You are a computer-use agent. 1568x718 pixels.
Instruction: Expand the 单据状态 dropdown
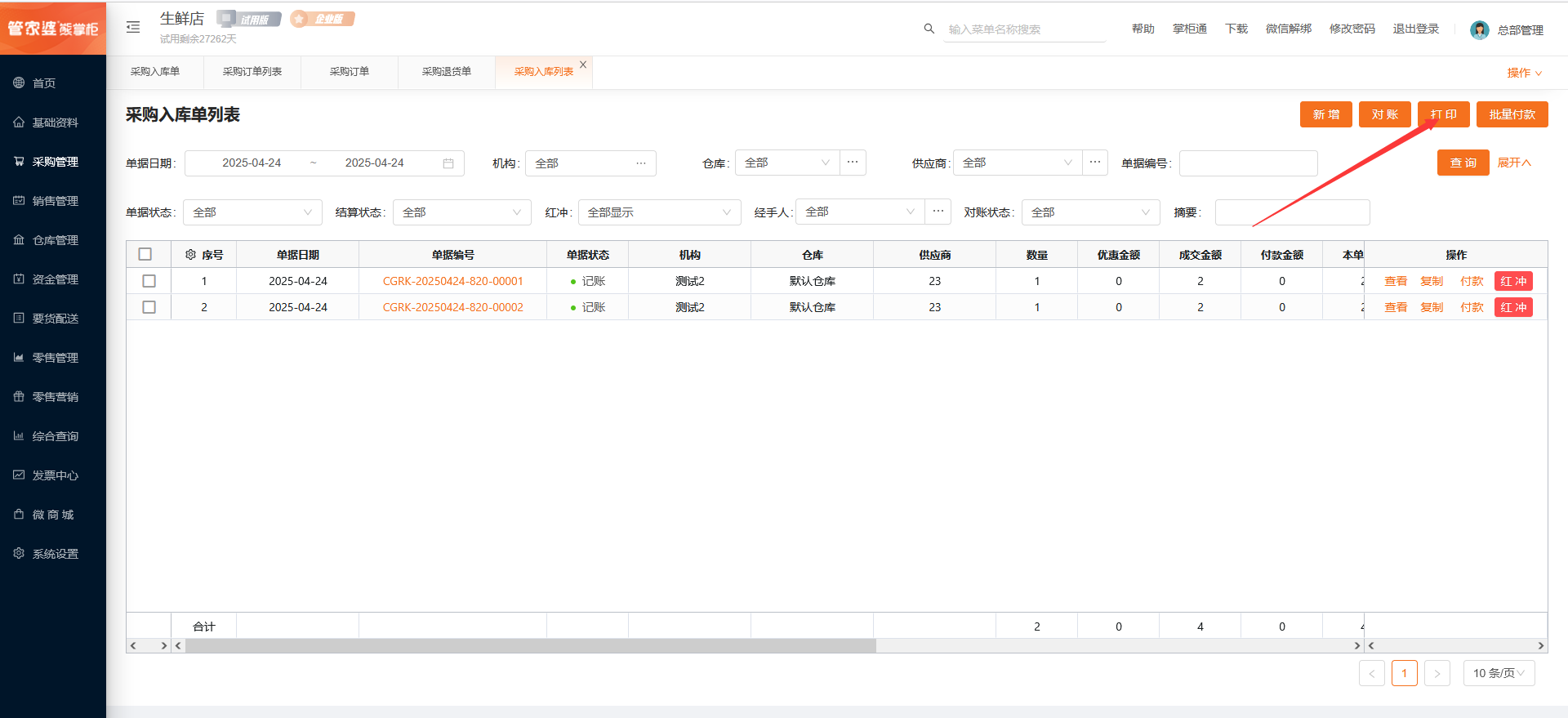point(252,212)
